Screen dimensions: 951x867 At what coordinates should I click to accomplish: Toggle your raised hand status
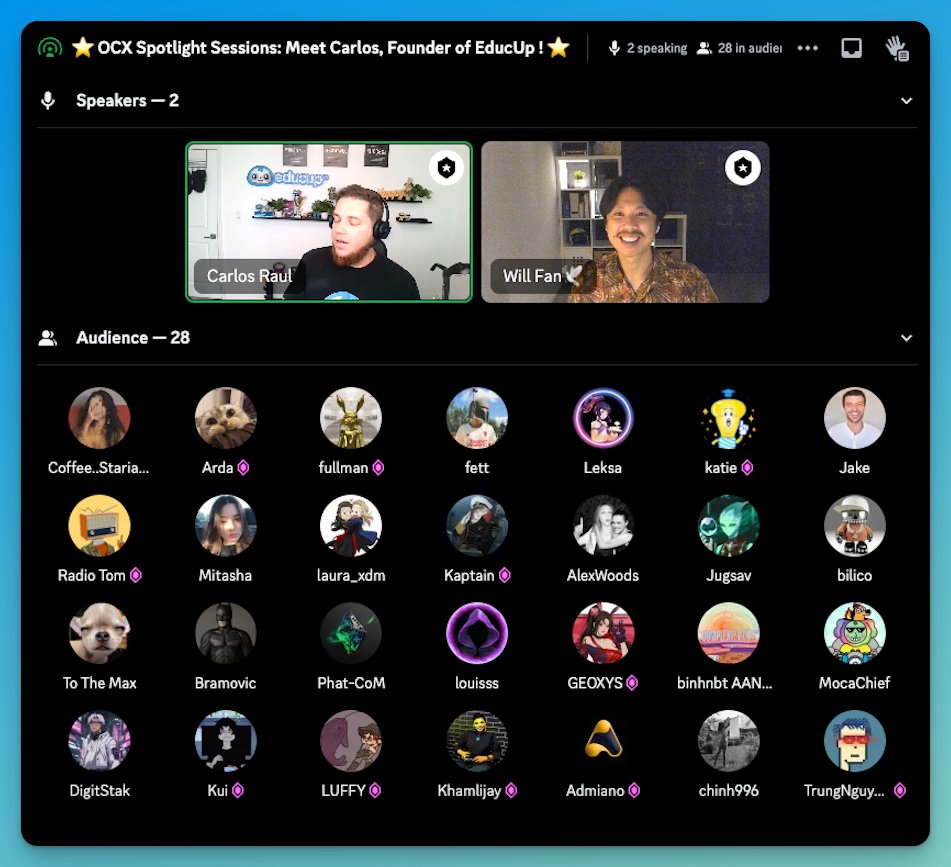pyautogui.click(x=897, y=47)
